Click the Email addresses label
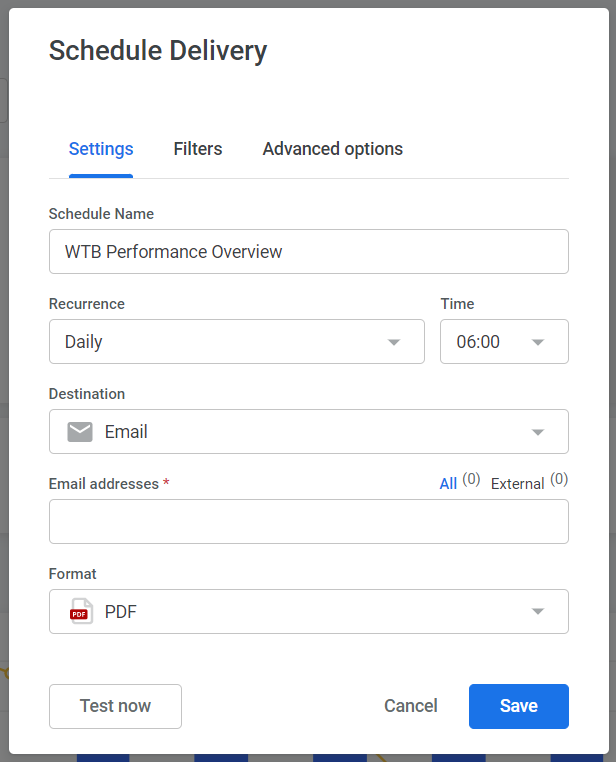This screenshot has height=762, width=616. pos(104,484)
